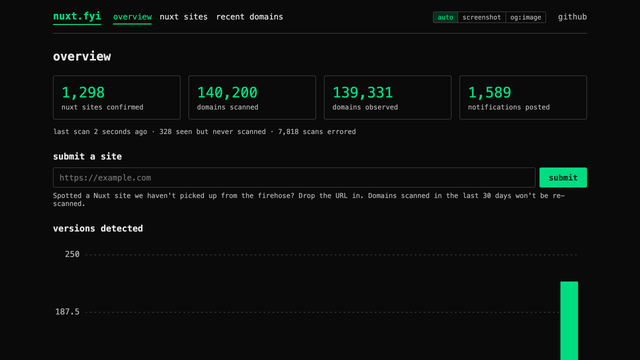Open the nuxt sites page
The height and width of the screenshot is (360, 640).
[x=183, y=17]
